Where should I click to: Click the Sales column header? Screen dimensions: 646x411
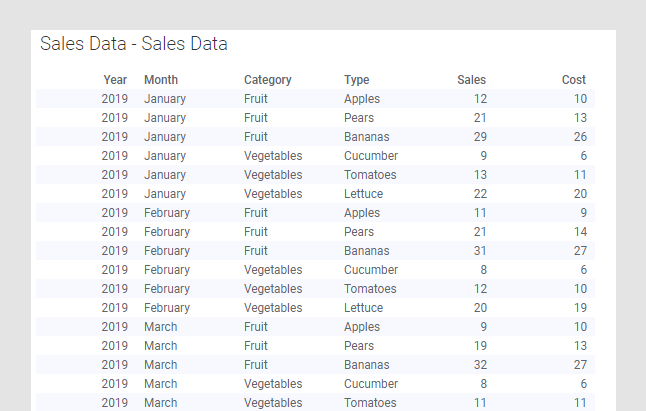pos(472,80)
